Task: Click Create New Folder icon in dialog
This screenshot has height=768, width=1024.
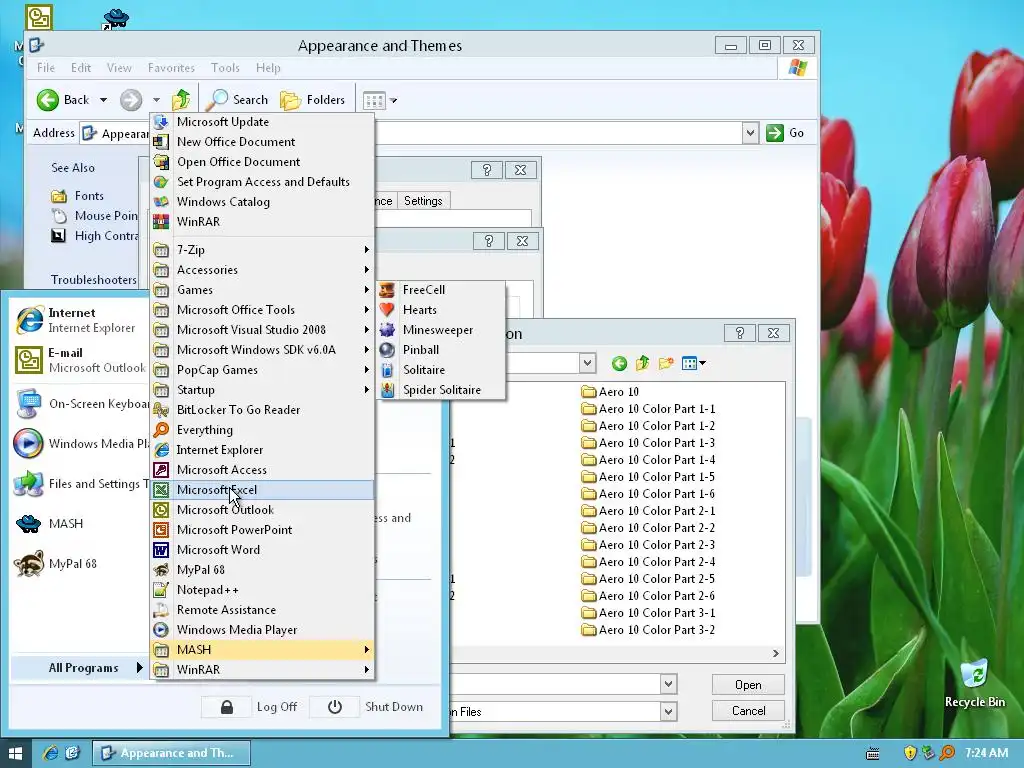Action: 665,363
